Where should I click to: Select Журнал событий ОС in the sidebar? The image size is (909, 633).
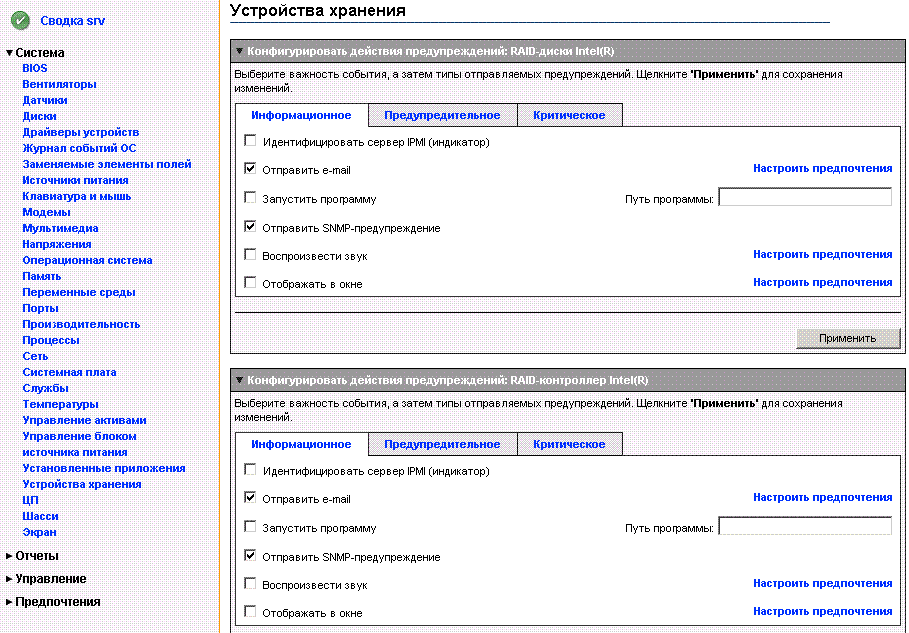pos(79,148)
